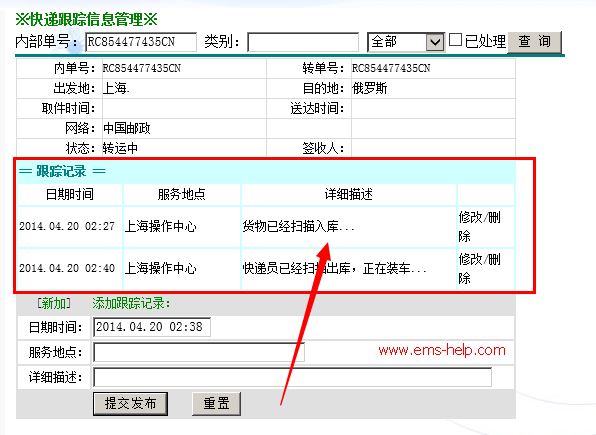The image size is (596, 435).
Task: Click the 详细描述 column header
Action: coord(349,194)
